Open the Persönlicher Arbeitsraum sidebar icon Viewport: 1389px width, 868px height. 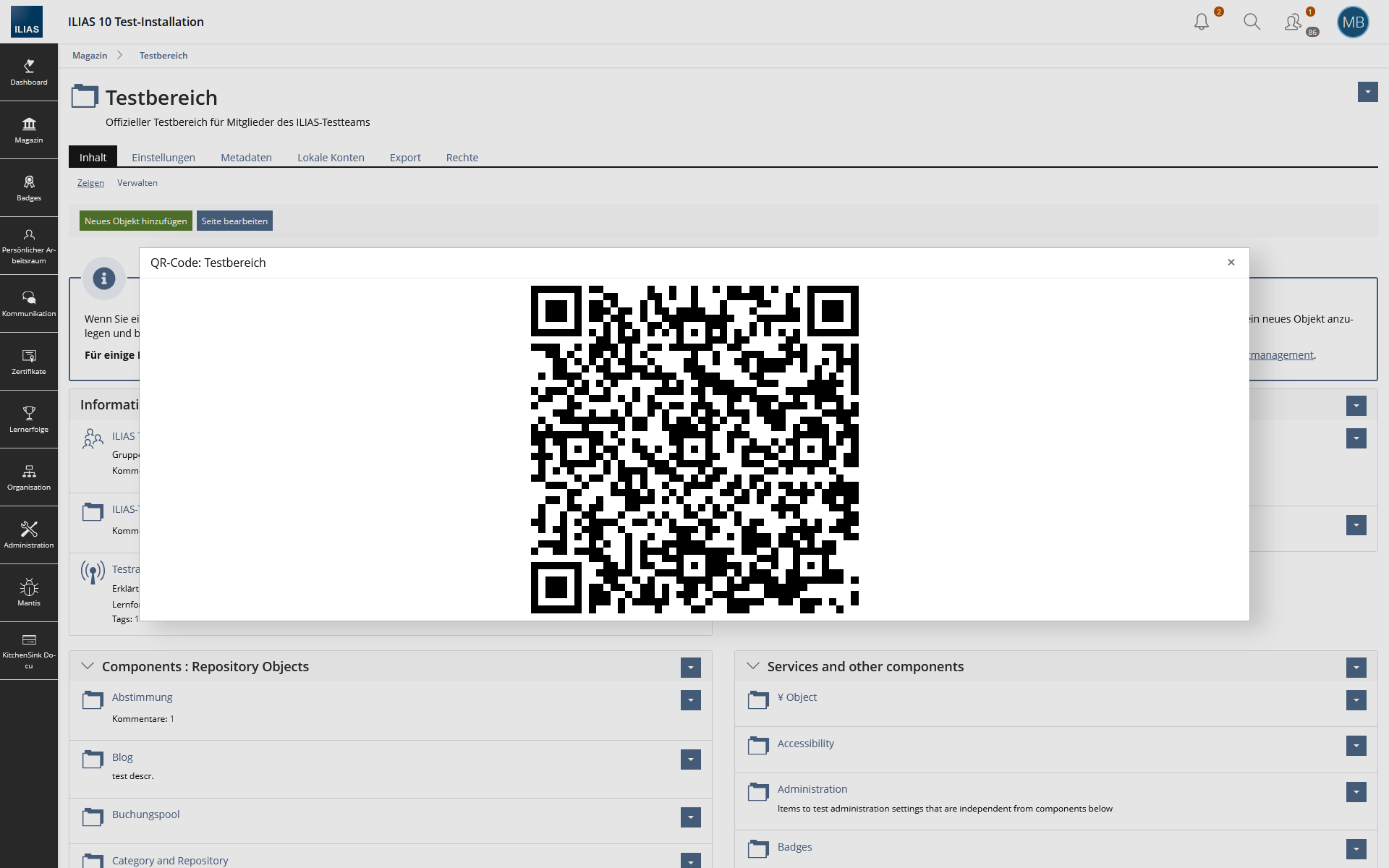coord(29,244)
